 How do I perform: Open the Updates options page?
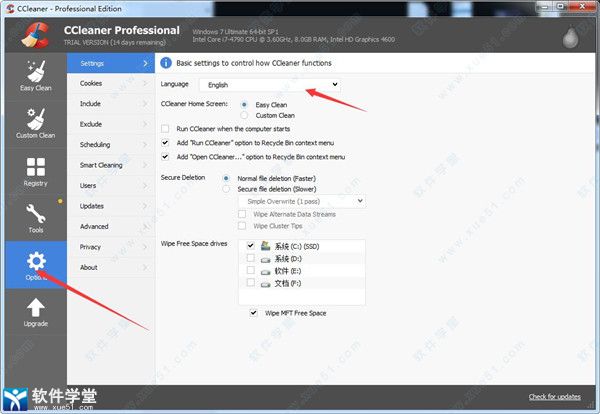111,206
